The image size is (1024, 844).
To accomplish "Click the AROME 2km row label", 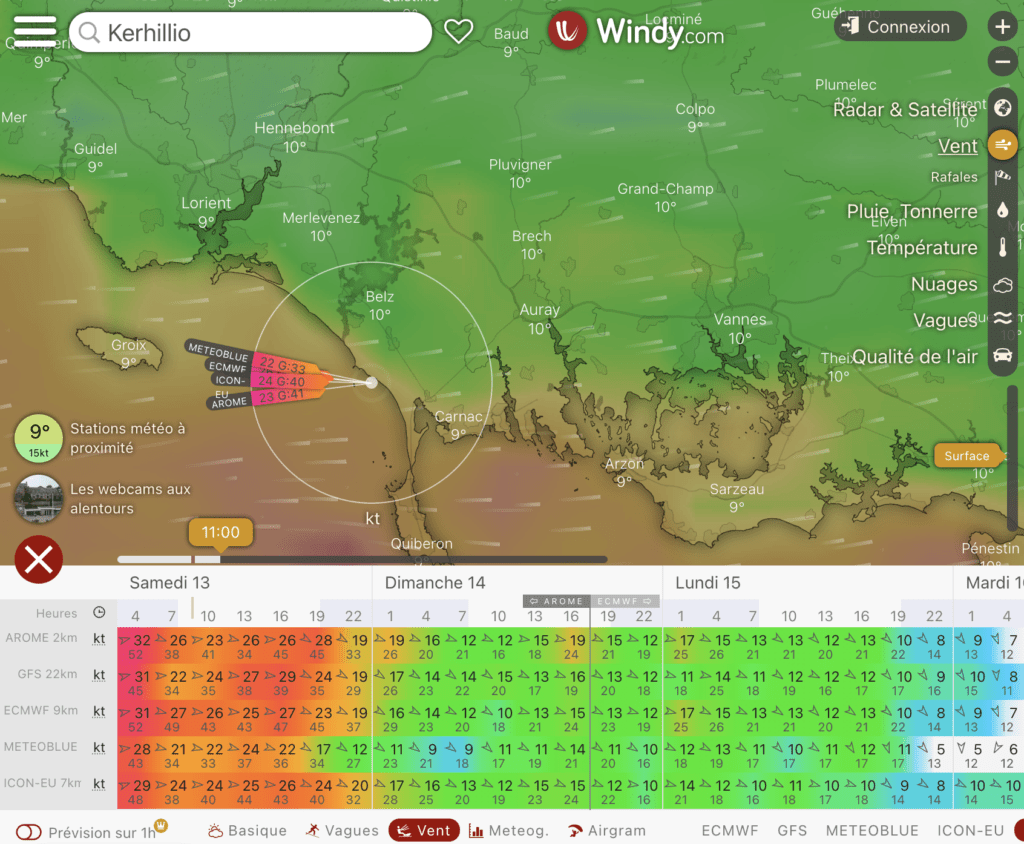I will pos(40,638).
